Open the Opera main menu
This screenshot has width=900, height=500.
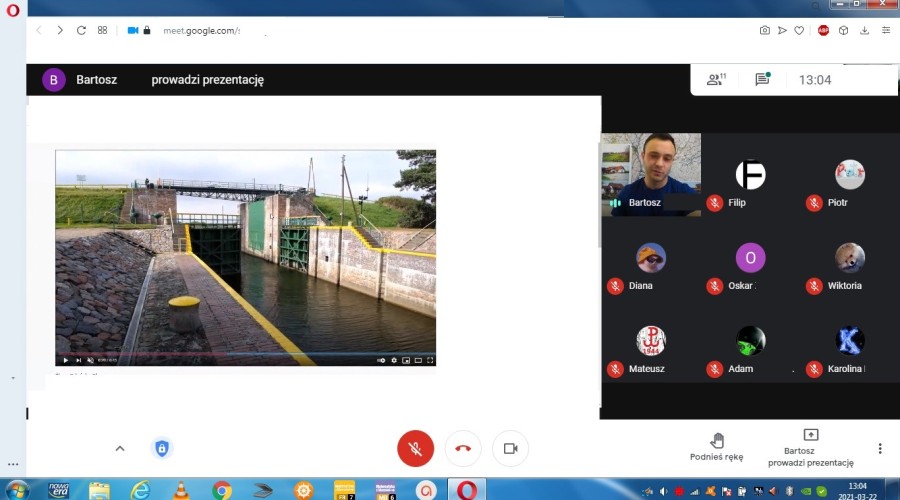point(12,9)
